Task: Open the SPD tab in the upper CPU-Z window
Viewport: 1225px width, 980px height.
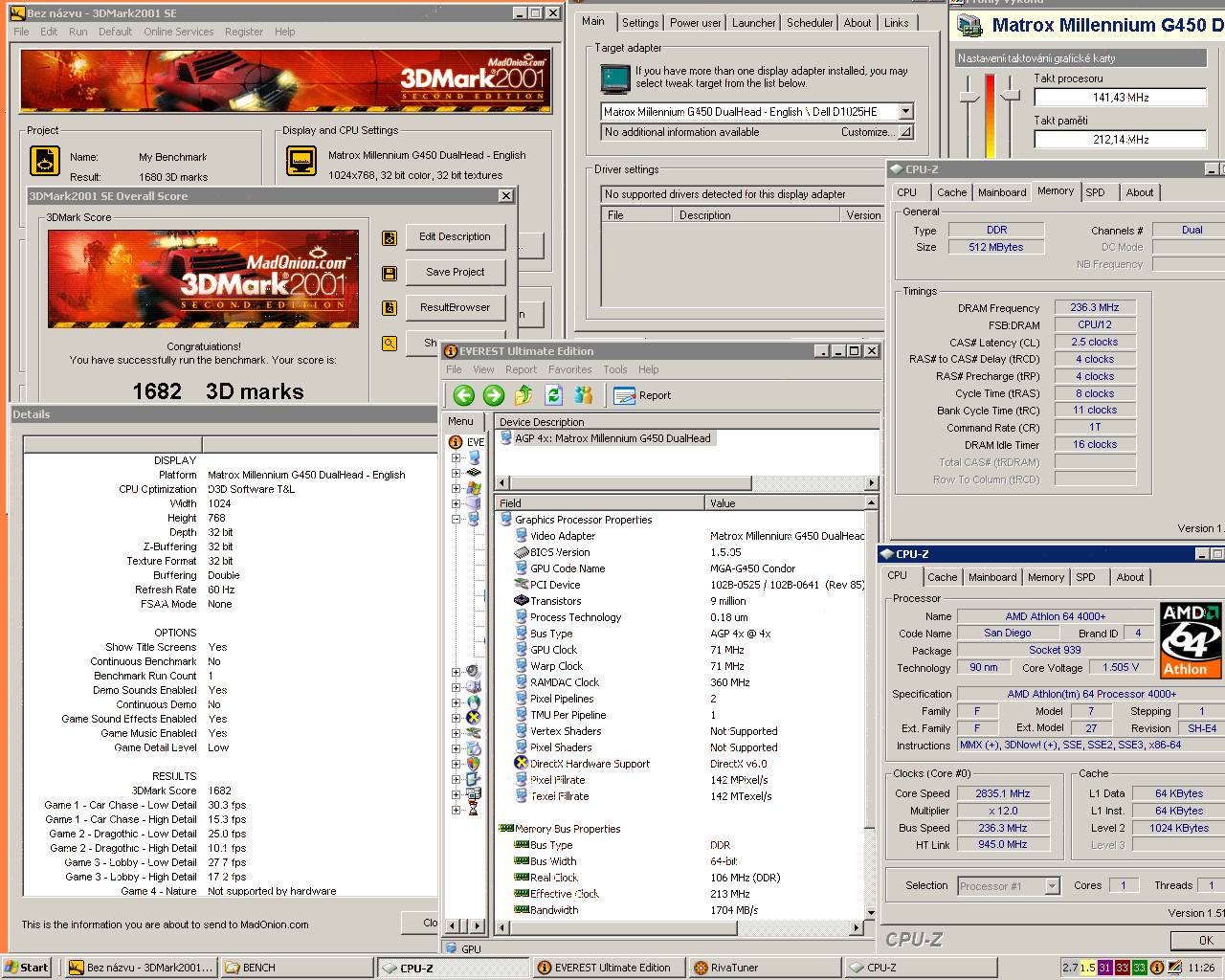Action: 1095,192
